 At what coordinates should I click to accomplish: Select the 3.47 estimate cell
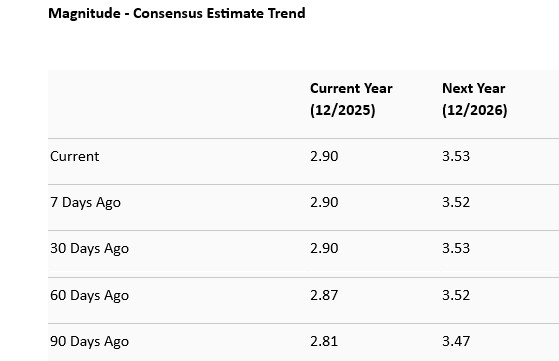(456, 342)
